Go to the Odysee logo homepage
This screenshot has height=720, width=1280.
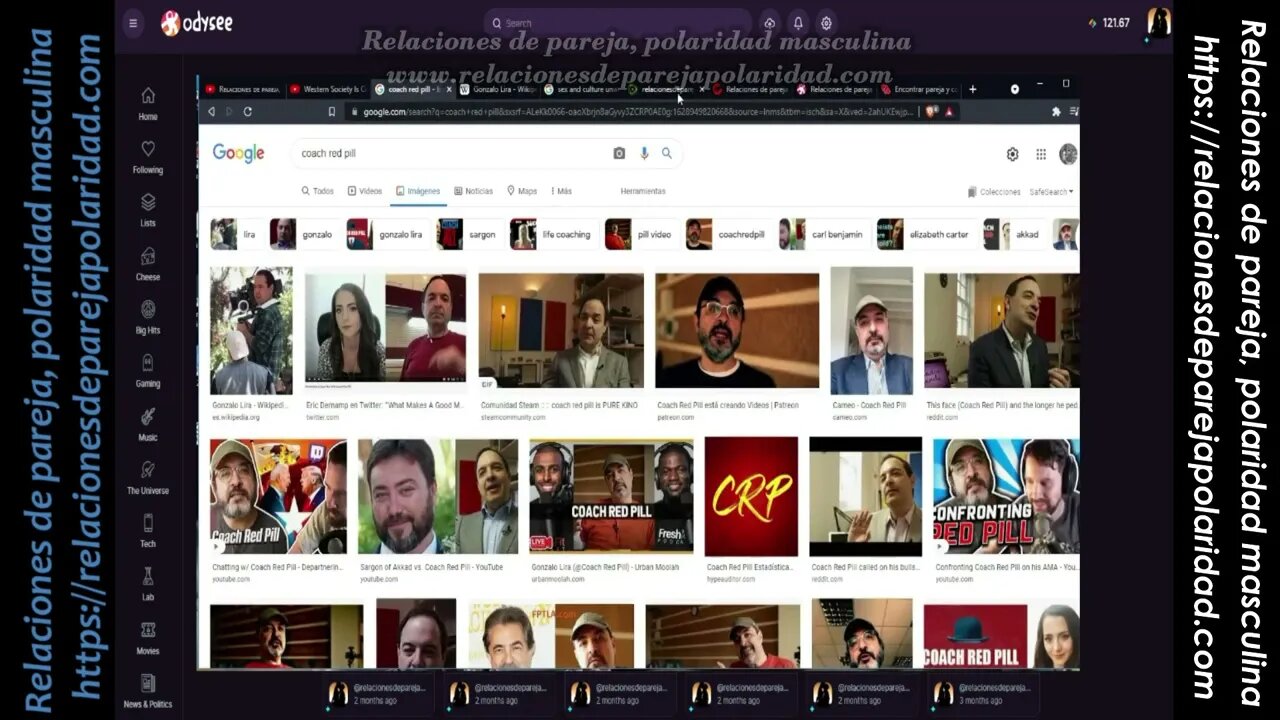tap(197, 23)
